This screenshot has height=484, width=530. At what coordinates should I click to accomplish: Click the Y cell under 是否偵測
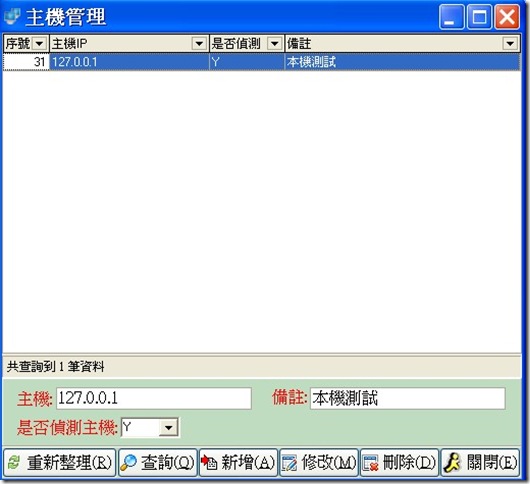coord(247,62)
